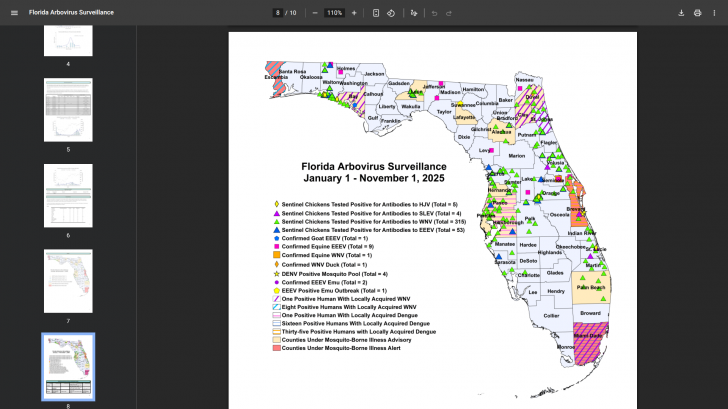Jump to page 7 thumbnail
Viewport: 728px width, 409px height.
click(x=68, y=281)
